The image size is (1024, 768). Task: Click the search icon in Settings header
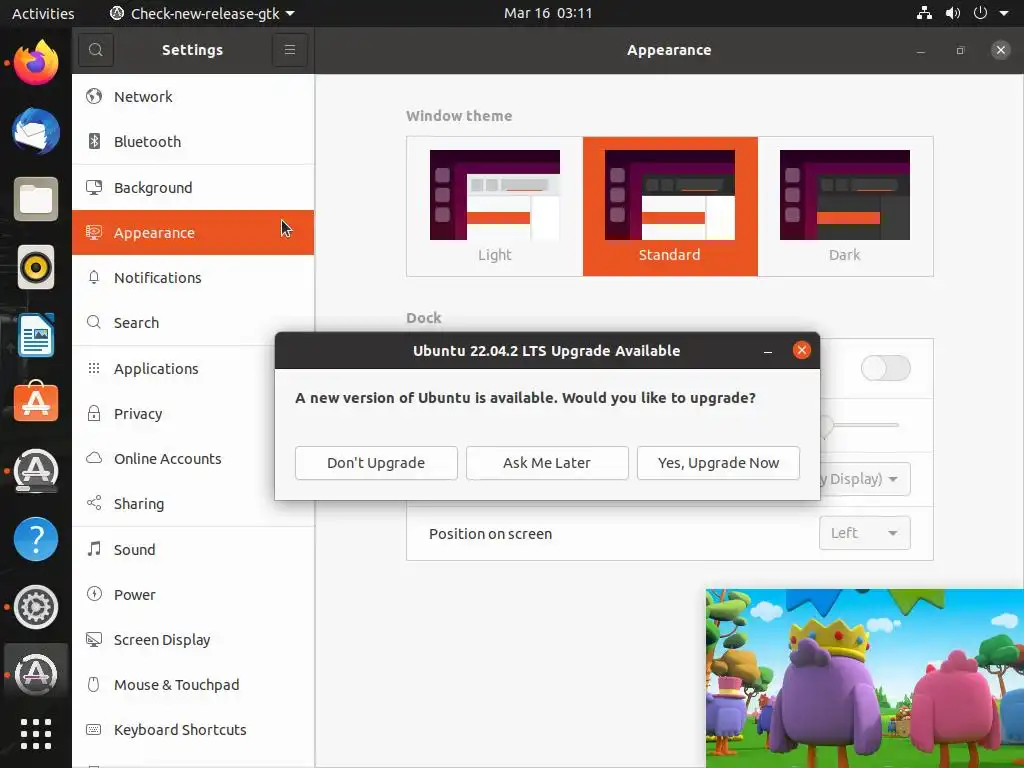coord(96,50)
